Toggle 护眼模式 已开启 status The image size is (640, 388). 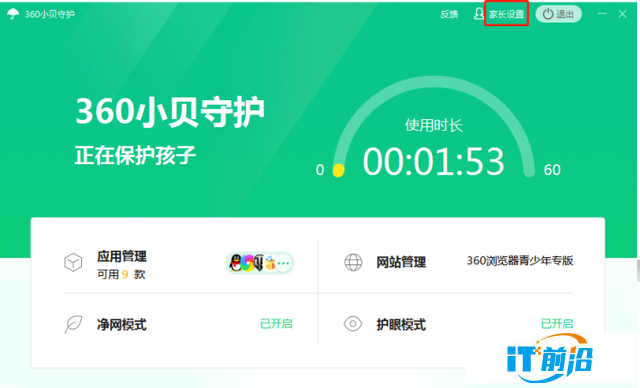click(557, 324)
